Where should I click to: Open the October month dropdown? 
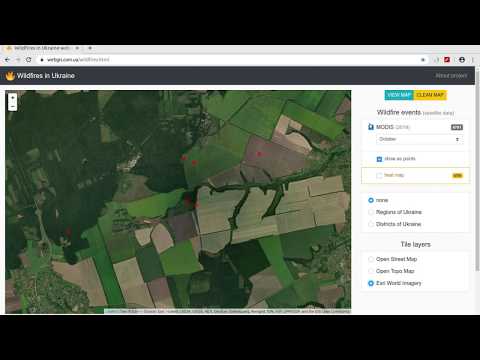coord(419,139)
